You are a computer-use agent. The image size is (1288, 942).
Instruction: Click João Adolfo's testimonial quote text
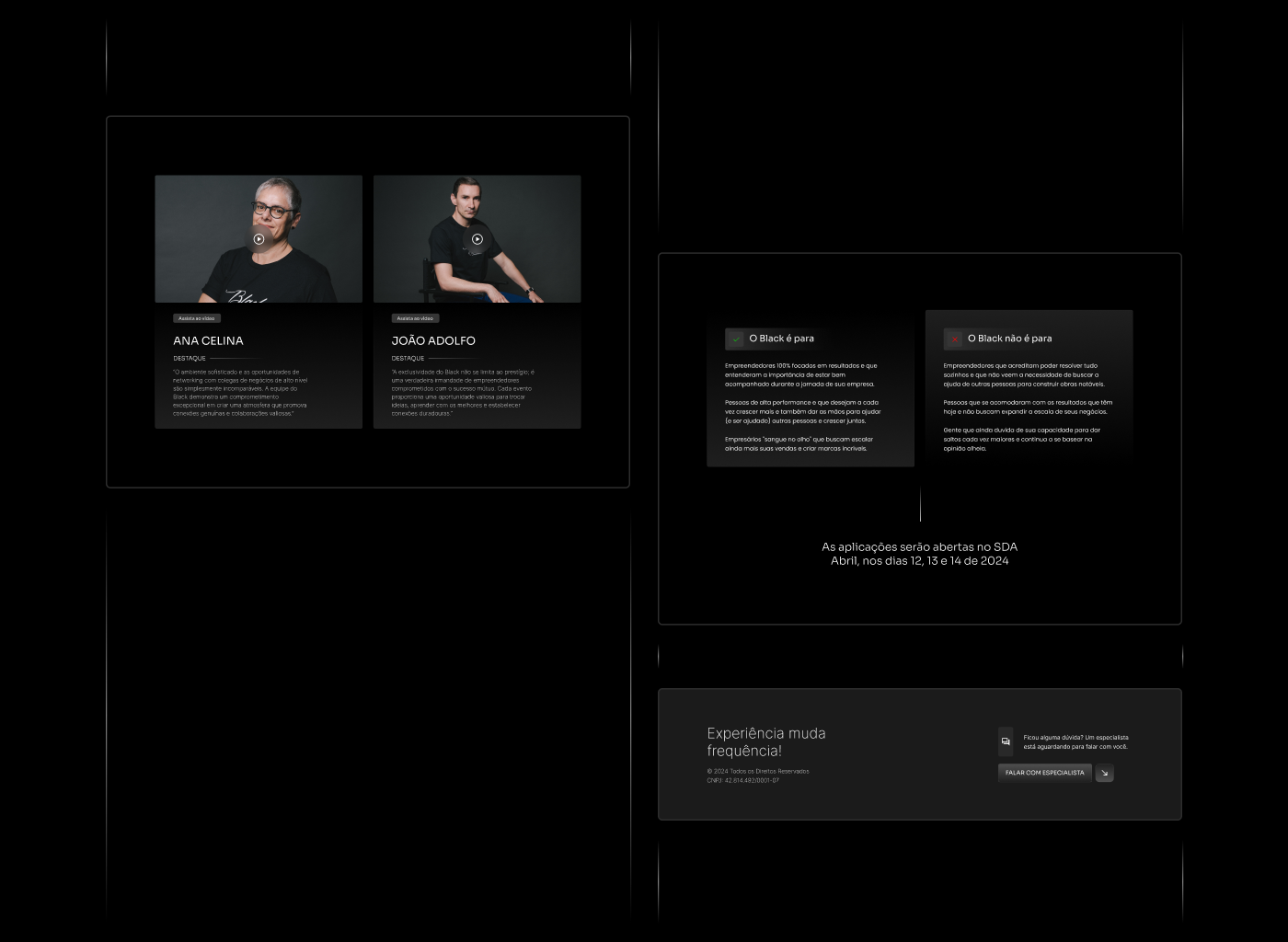(x=462, y=393)
